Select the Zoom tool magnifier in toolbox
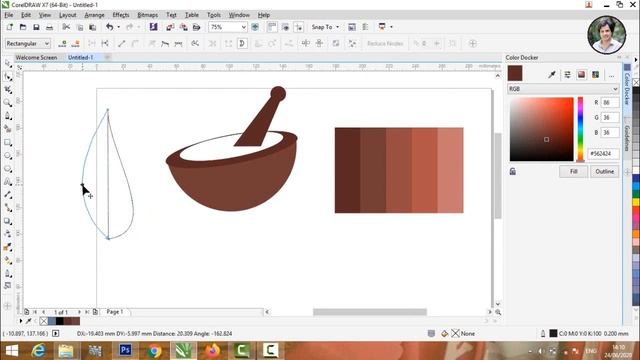This screenshot has height=360, width=640. [8, 102]
